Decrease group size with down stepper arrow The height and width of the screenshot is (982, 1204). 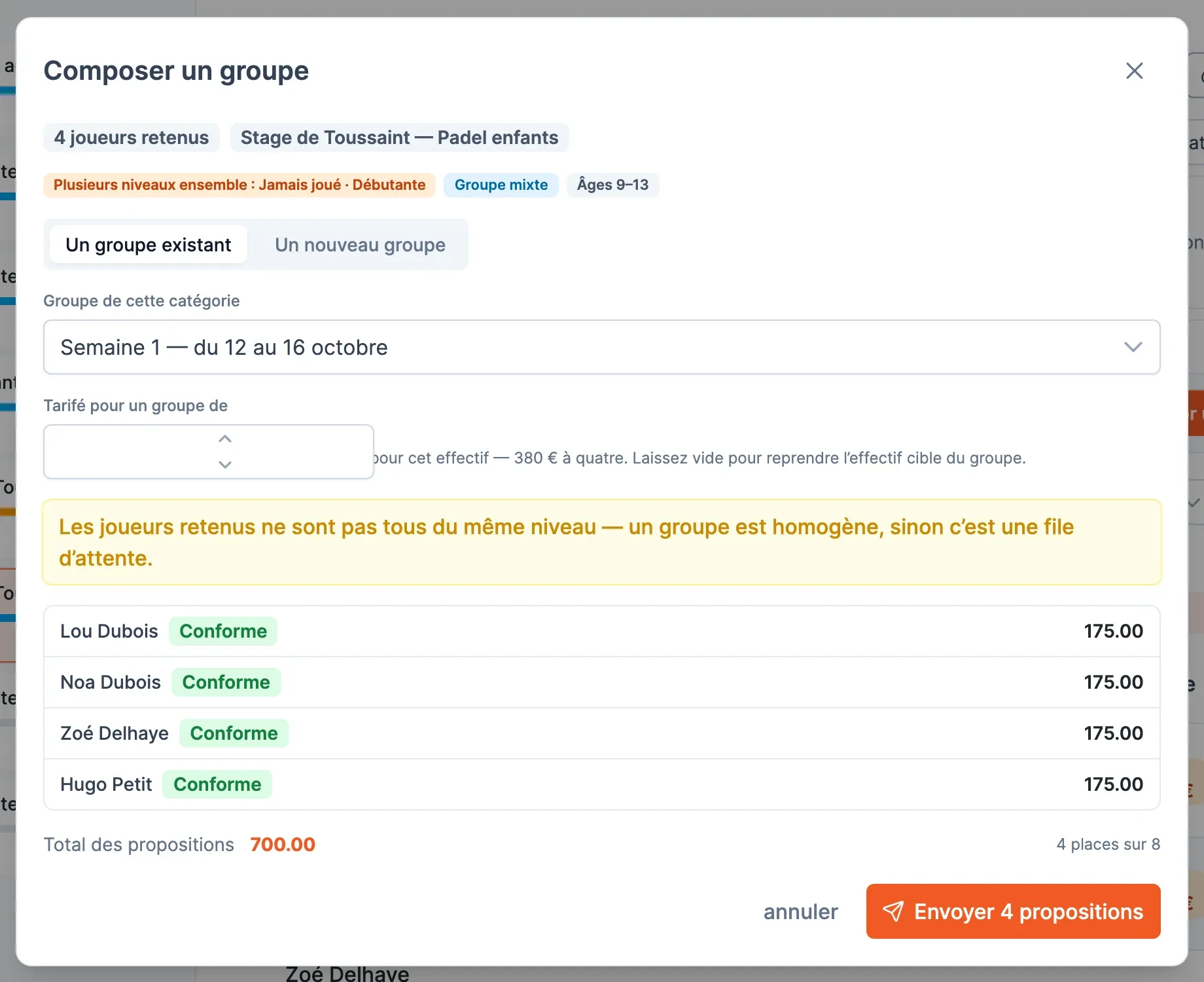225,464
